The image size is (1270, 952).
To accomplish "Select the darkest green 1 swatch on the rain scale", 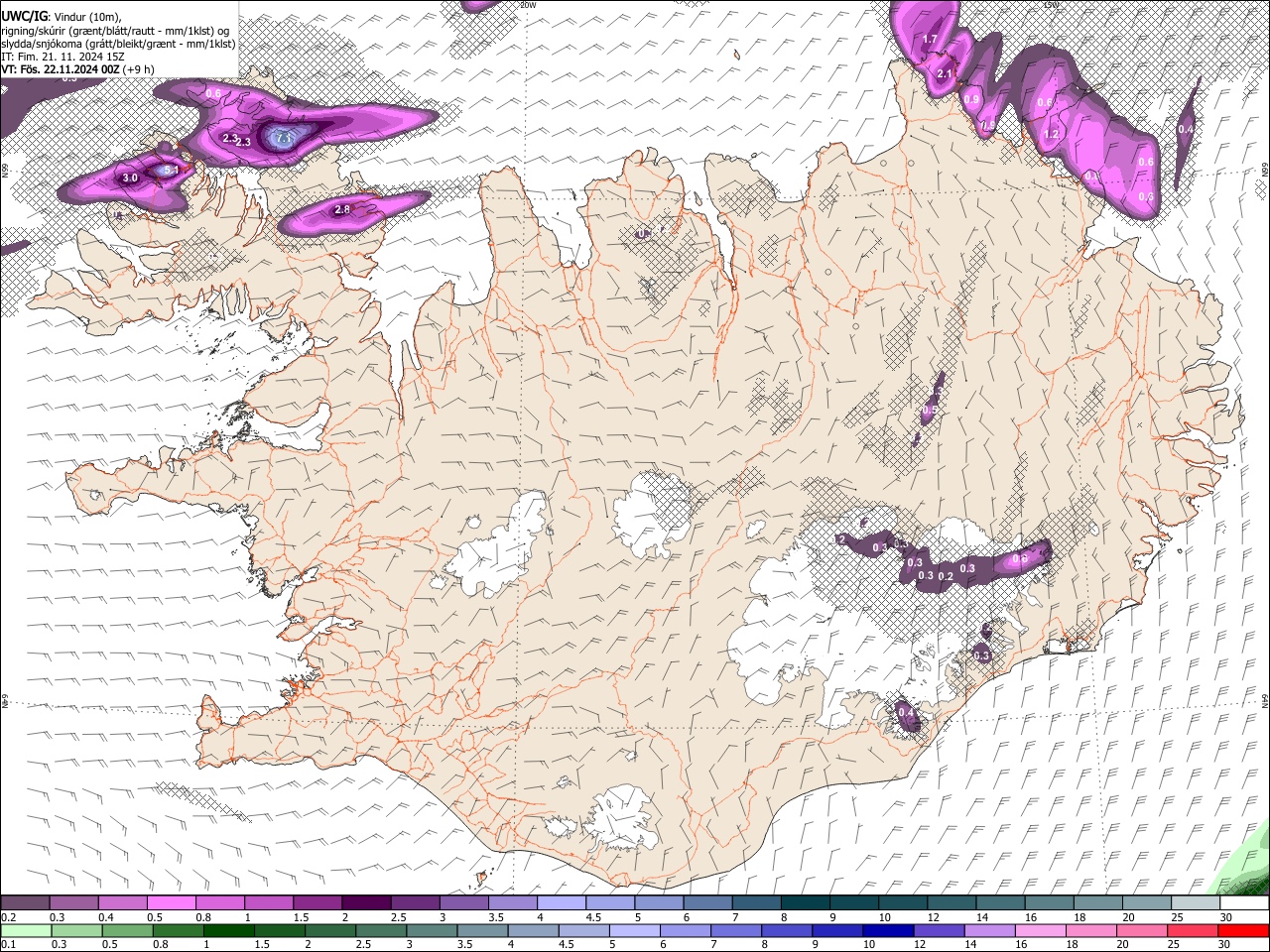I will click(x=228, y=930).
